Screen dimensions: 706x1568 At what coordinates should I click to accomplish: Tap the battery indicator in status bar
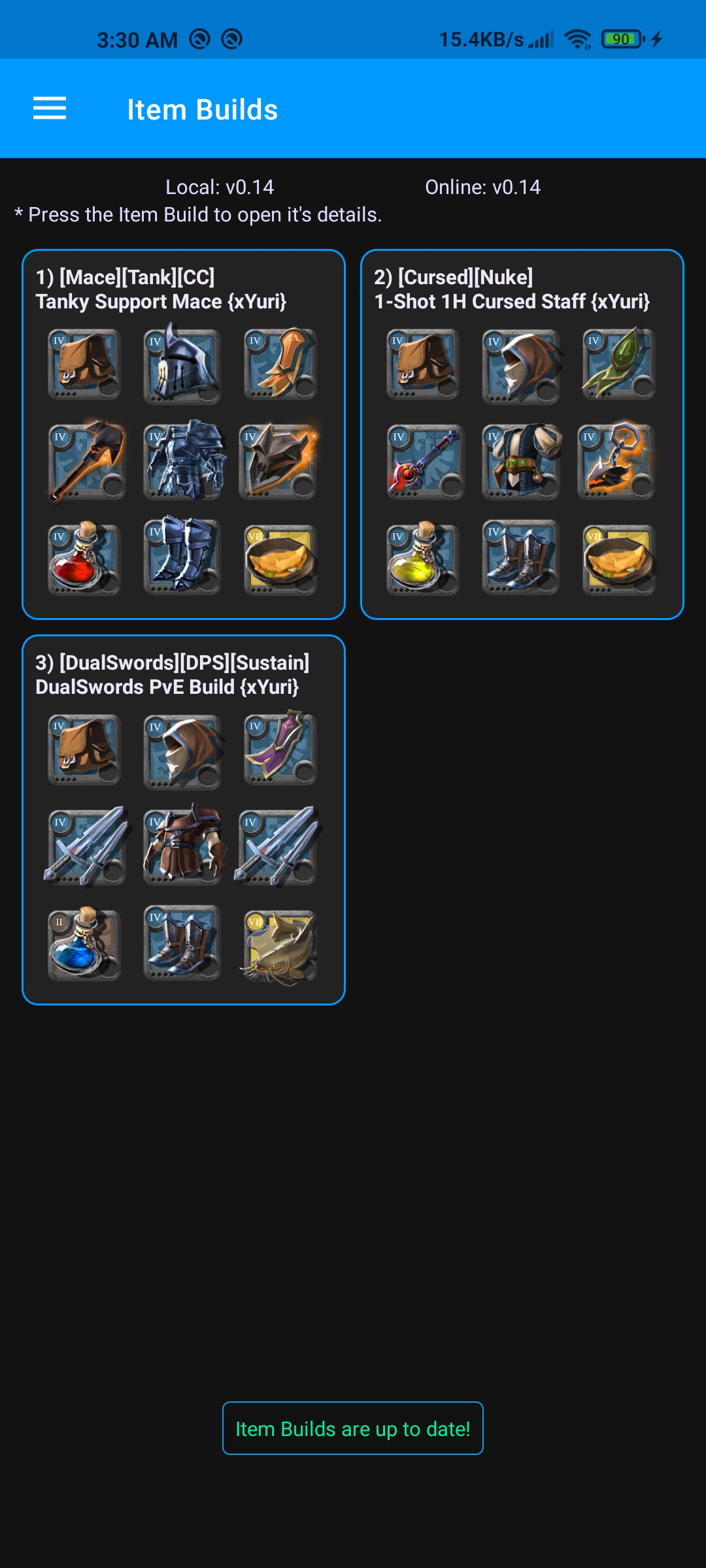[x=623, y=39]
